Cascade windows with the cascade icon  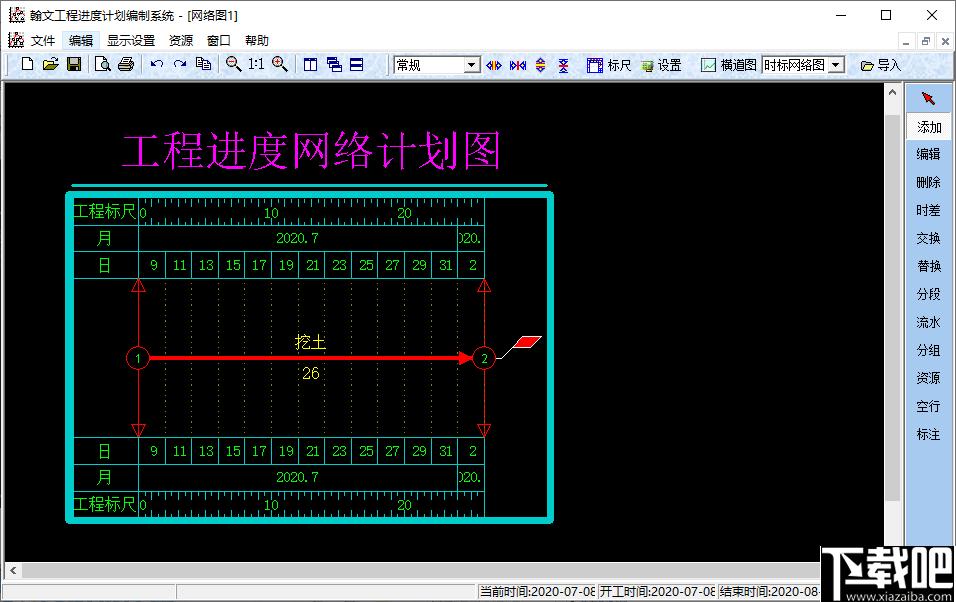tap(334, 65)
